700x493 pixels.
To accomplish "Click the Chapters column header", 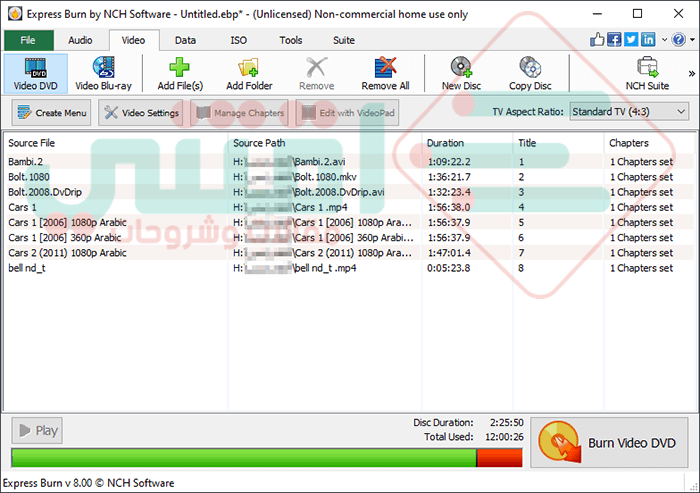I will (650, 143).
